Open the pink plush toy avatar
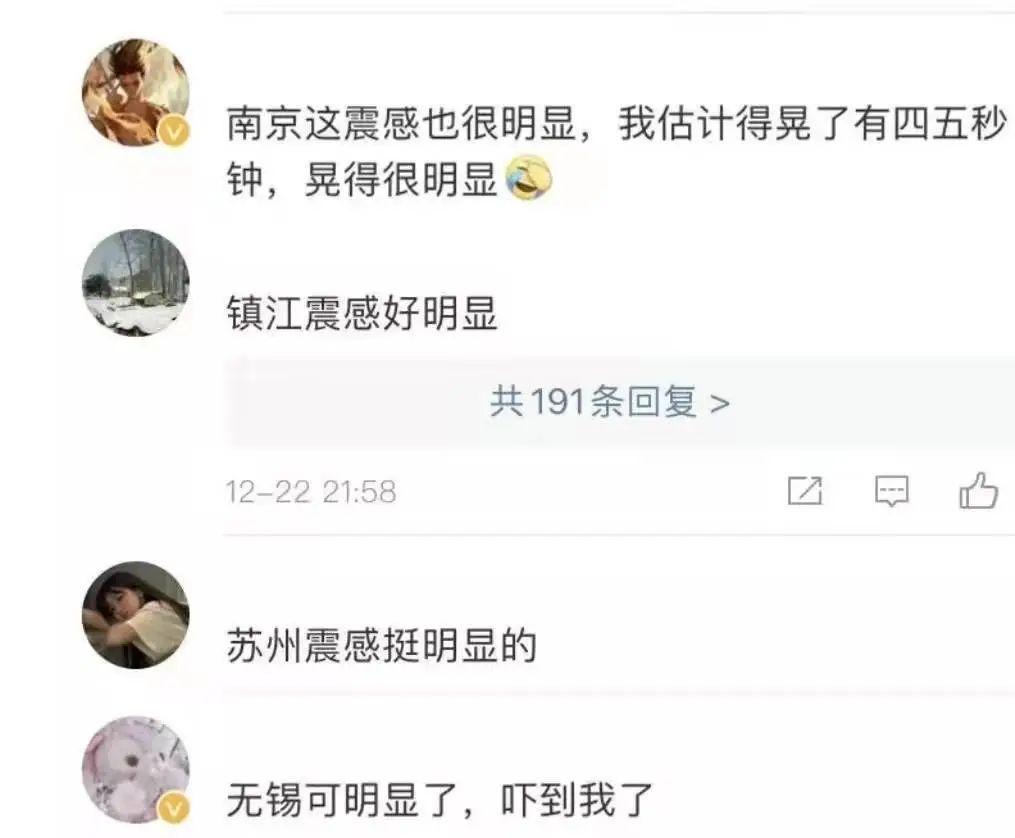This screenshot has width=1015, height=838. [x=136, y=769]
